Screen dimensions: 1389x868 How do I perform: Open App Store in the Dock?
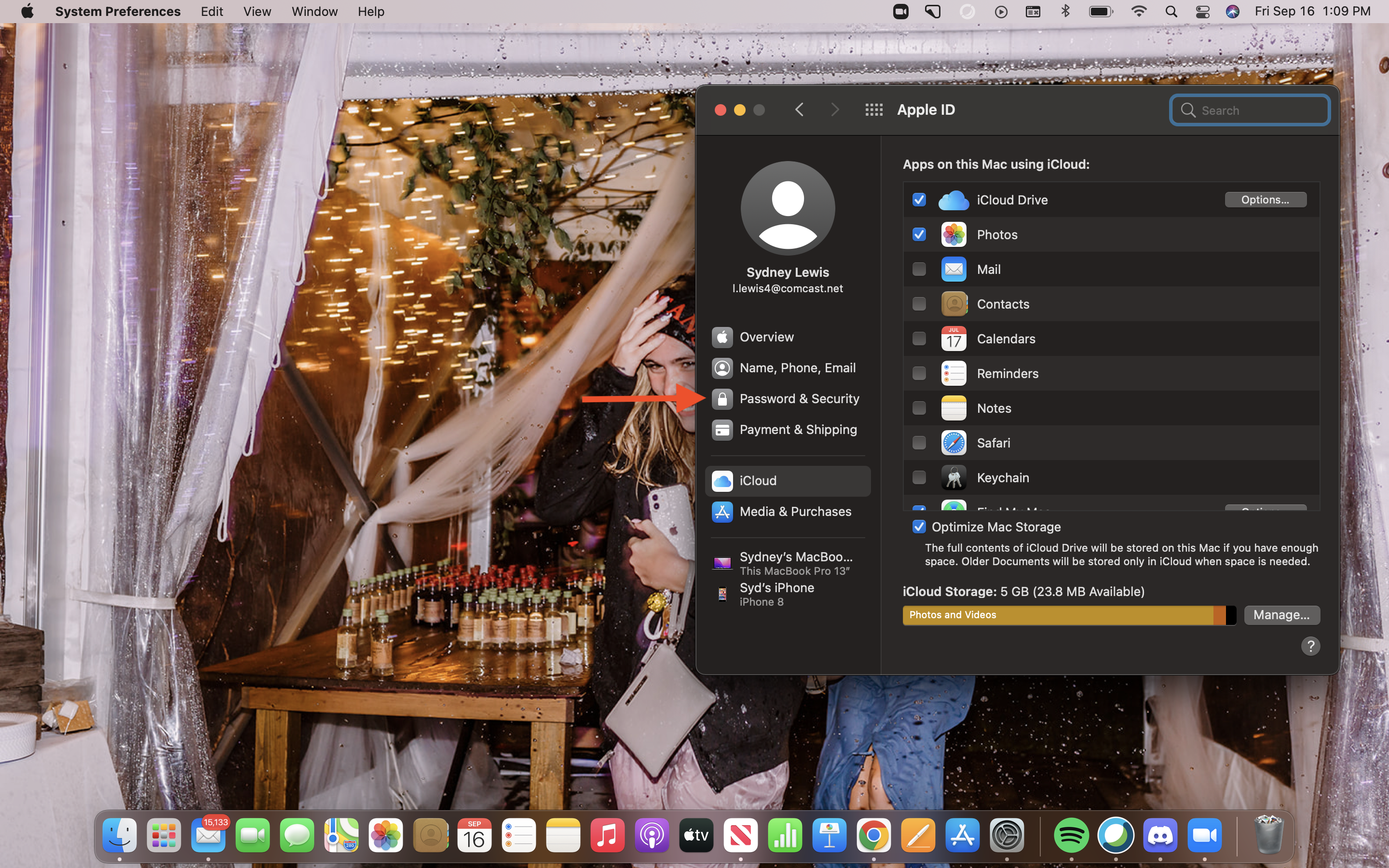tap(963, 835)
